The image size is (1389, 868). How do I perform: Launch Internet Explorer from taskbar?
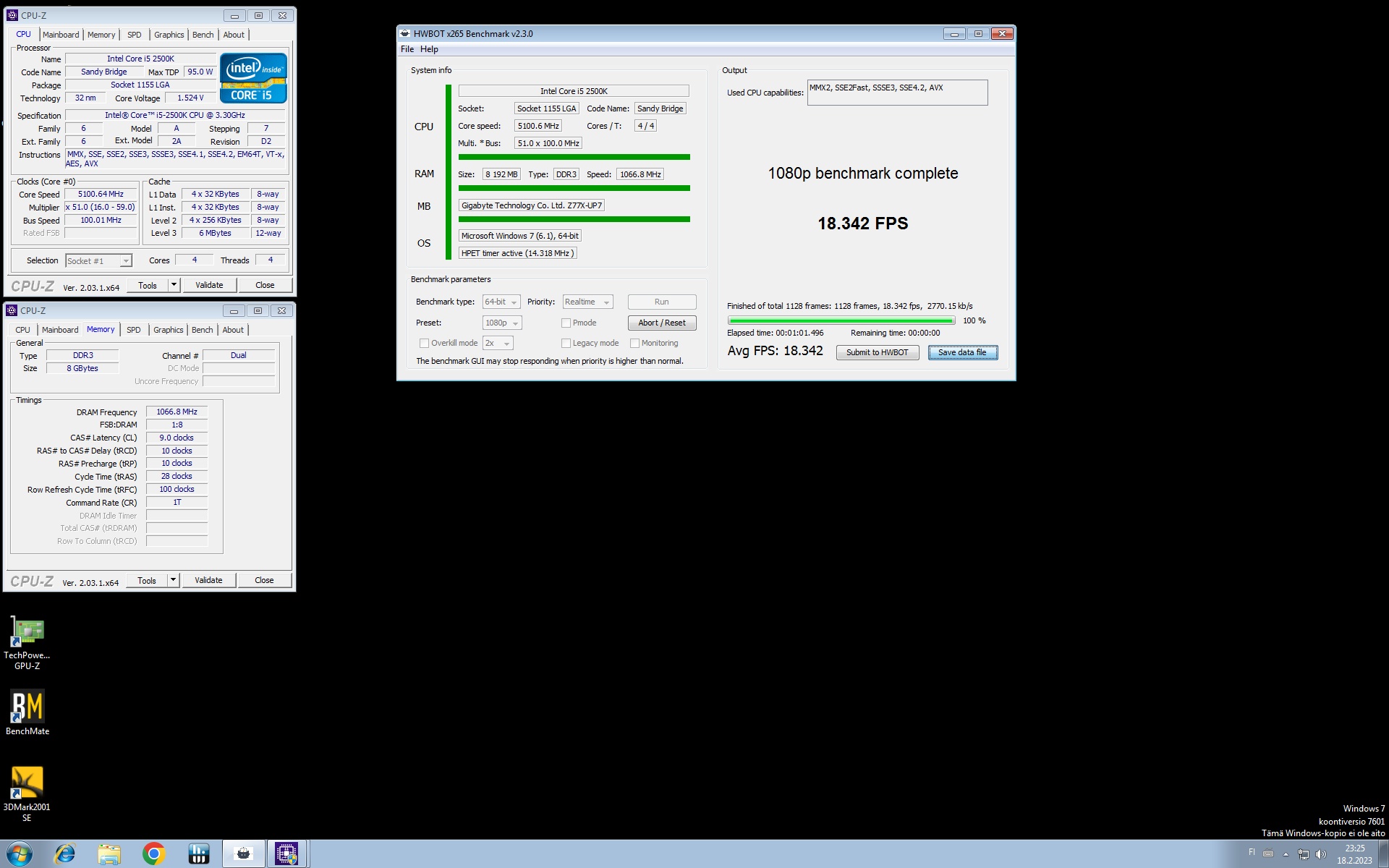(x=64, y=854)
